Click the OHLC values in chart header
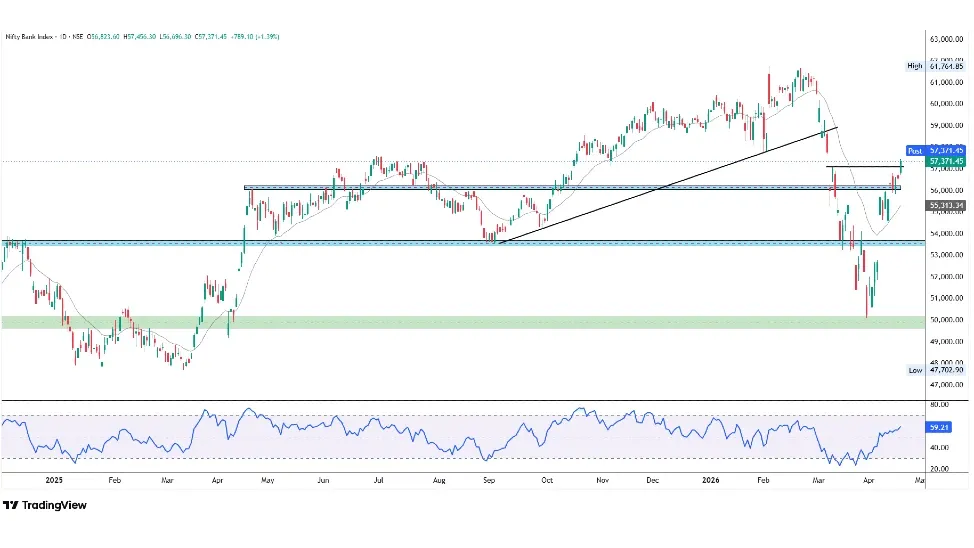 click(x=183, y=37)
